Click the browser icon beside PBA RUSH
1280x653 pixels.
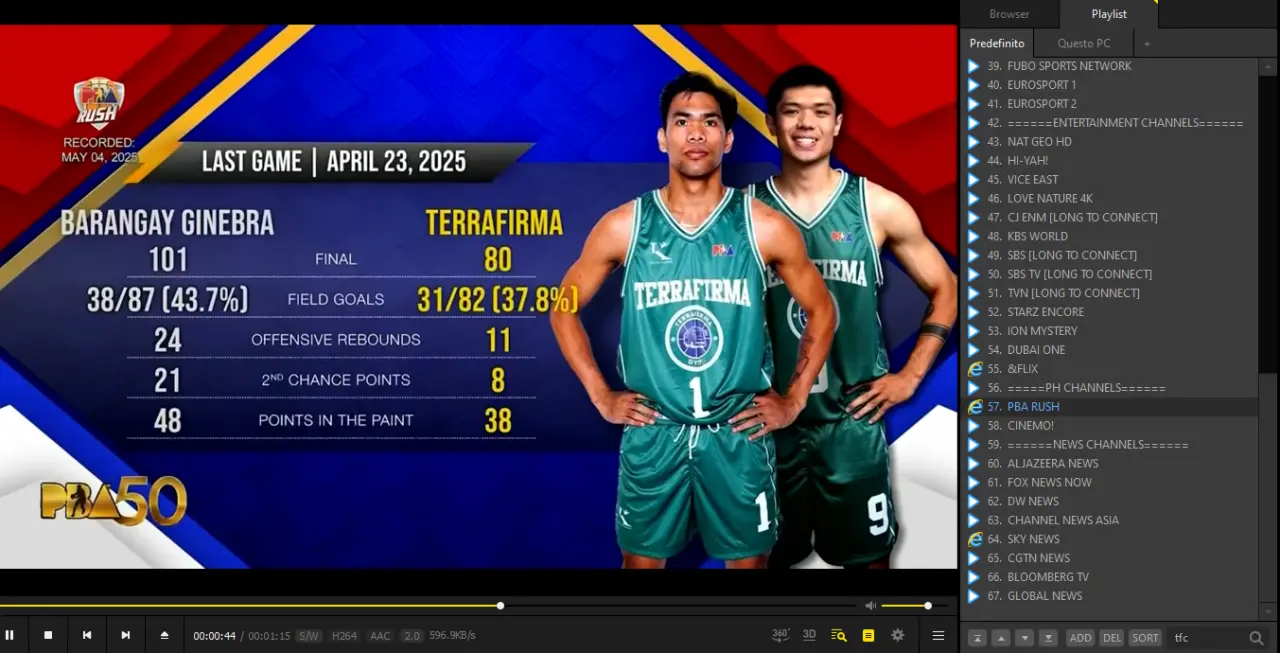click(x=975, y=407)
